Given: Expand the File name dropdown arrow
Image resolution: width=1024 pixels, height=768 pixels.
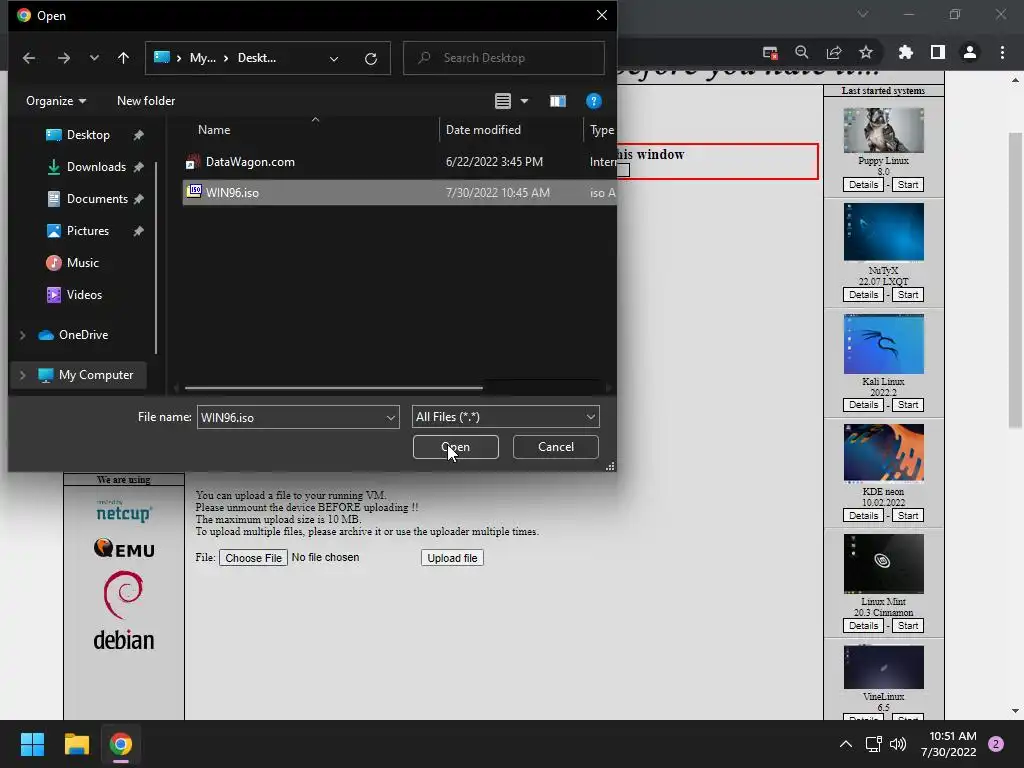Looking at the screenshot, I should coord(391,417).
